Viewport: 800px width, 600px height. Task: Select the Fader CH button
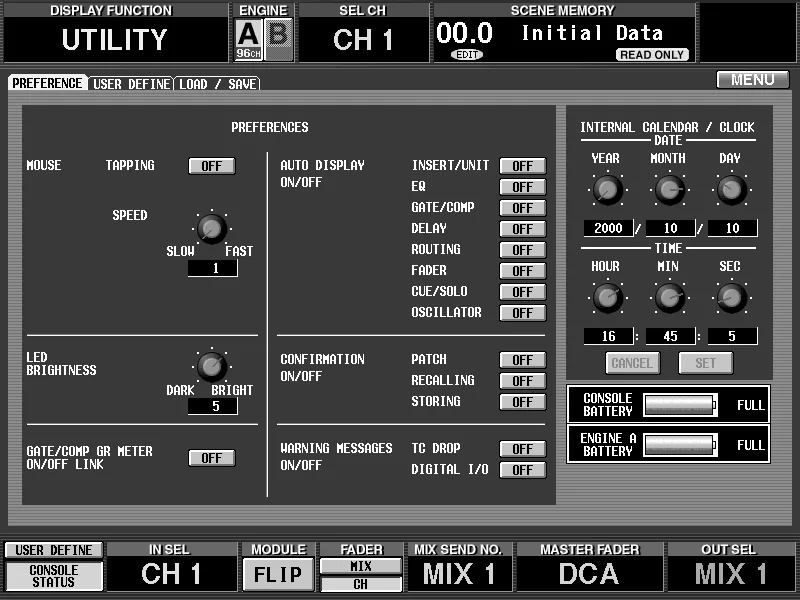coord(361,584)
